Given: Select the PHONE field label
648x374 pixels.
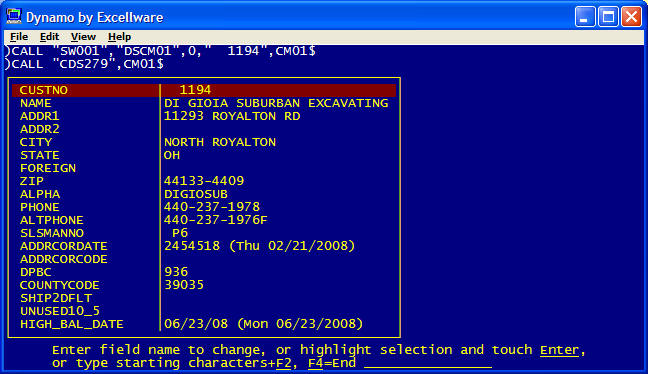Looking at the screenshot, I should (40, 207).
